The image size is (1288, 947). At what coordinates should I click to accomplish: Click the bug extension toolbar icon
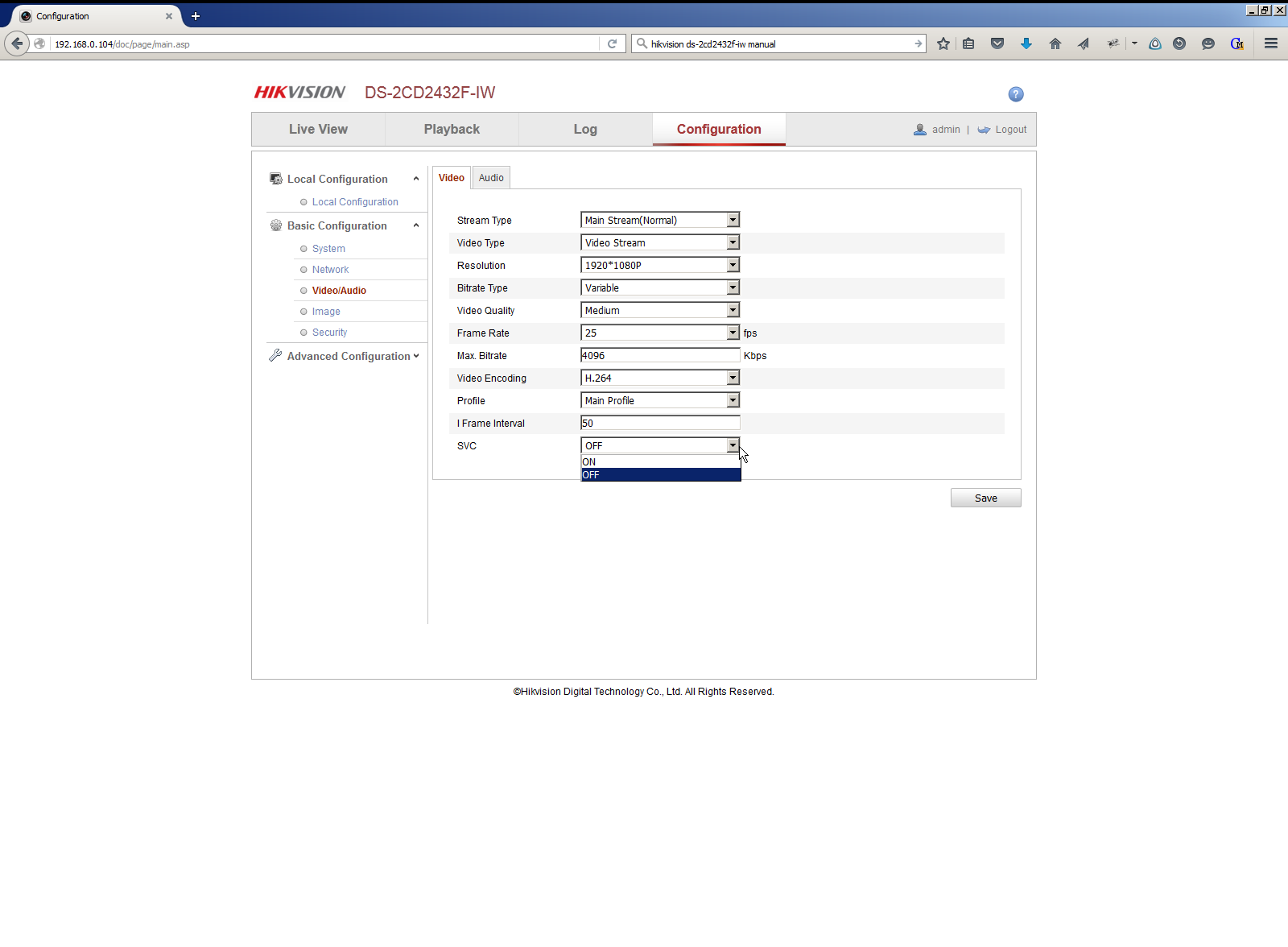pyautogui.click(x=1113, y=43)
